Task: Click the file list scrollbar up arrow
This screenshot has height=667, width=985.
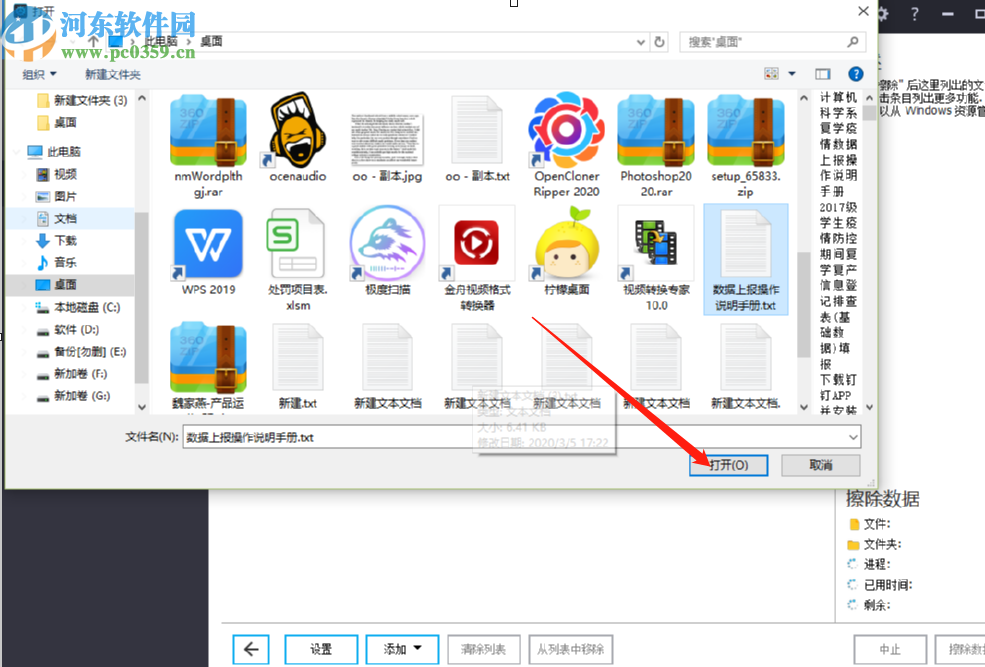Action: [803, 99]
